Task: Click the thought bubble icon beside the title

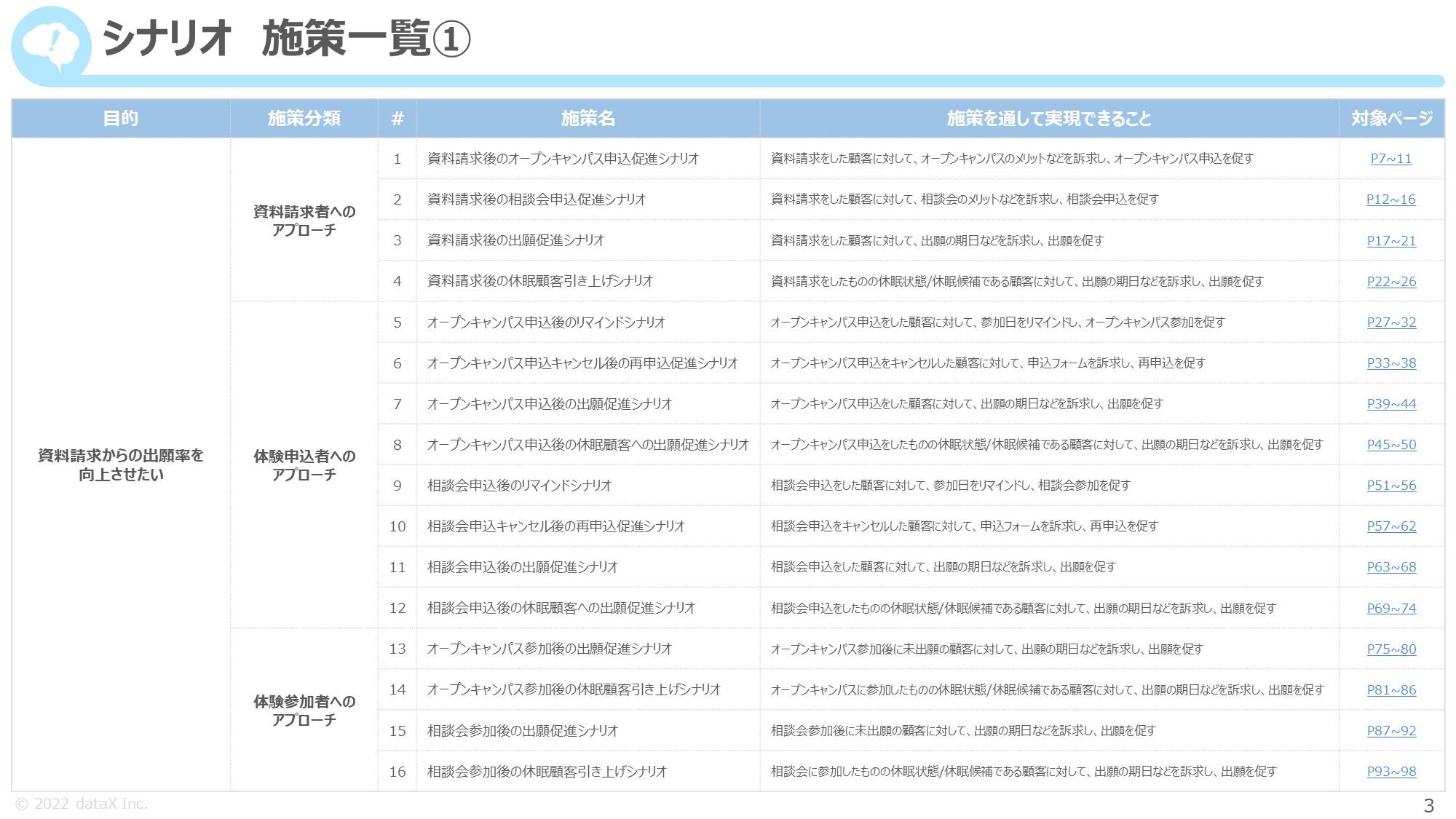Action: click(x=51, y=45)
